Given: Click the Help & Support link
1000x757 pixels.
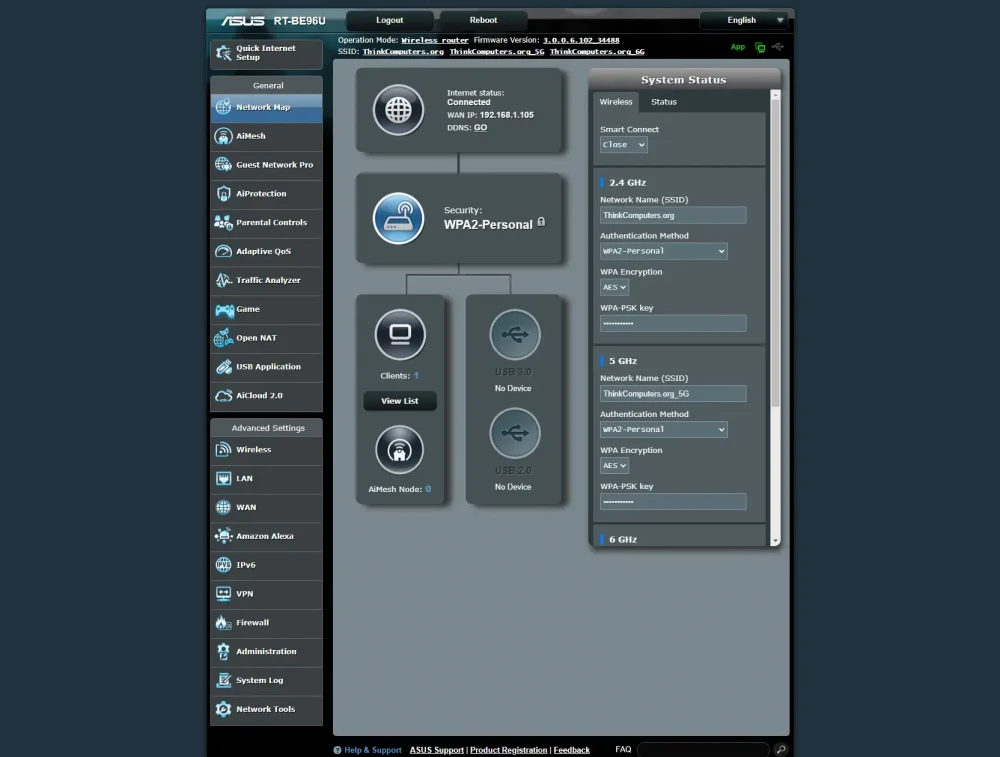Looking at the screenshot, I should tap(373, 750).
